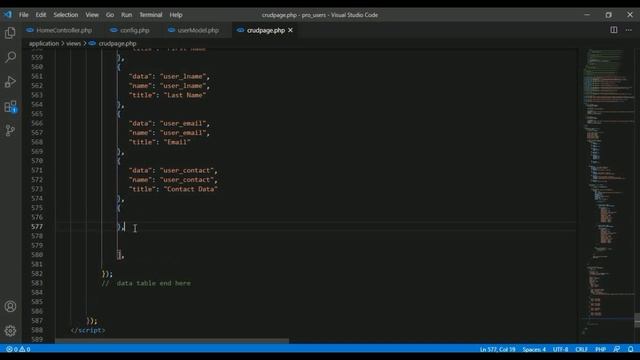Close the crudpage.php tab

(290, 30)
